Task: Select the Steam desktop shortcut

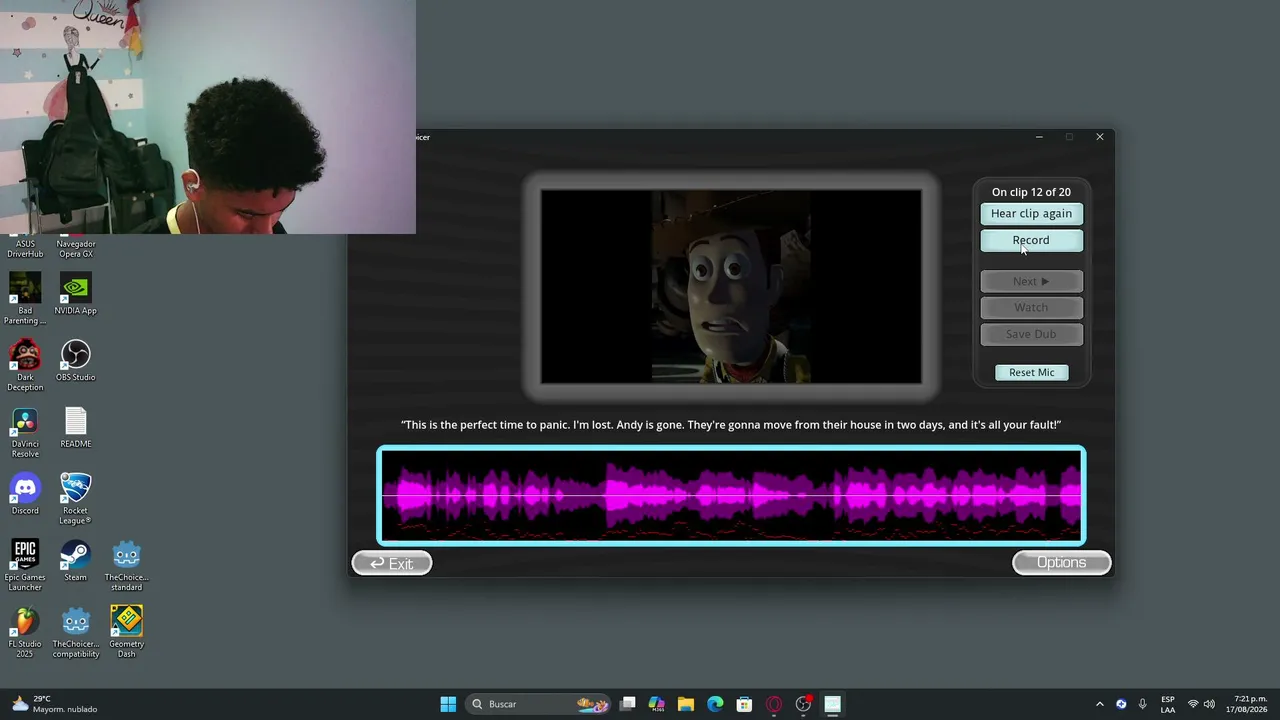Action: pos(76,561)
